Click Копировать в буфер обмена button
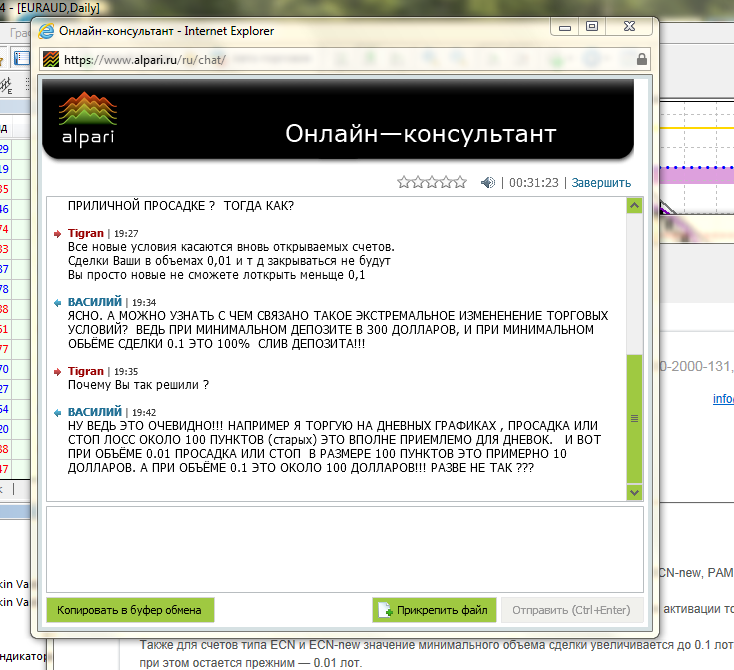This screenshot has height=670, width=734. [130, 610]
